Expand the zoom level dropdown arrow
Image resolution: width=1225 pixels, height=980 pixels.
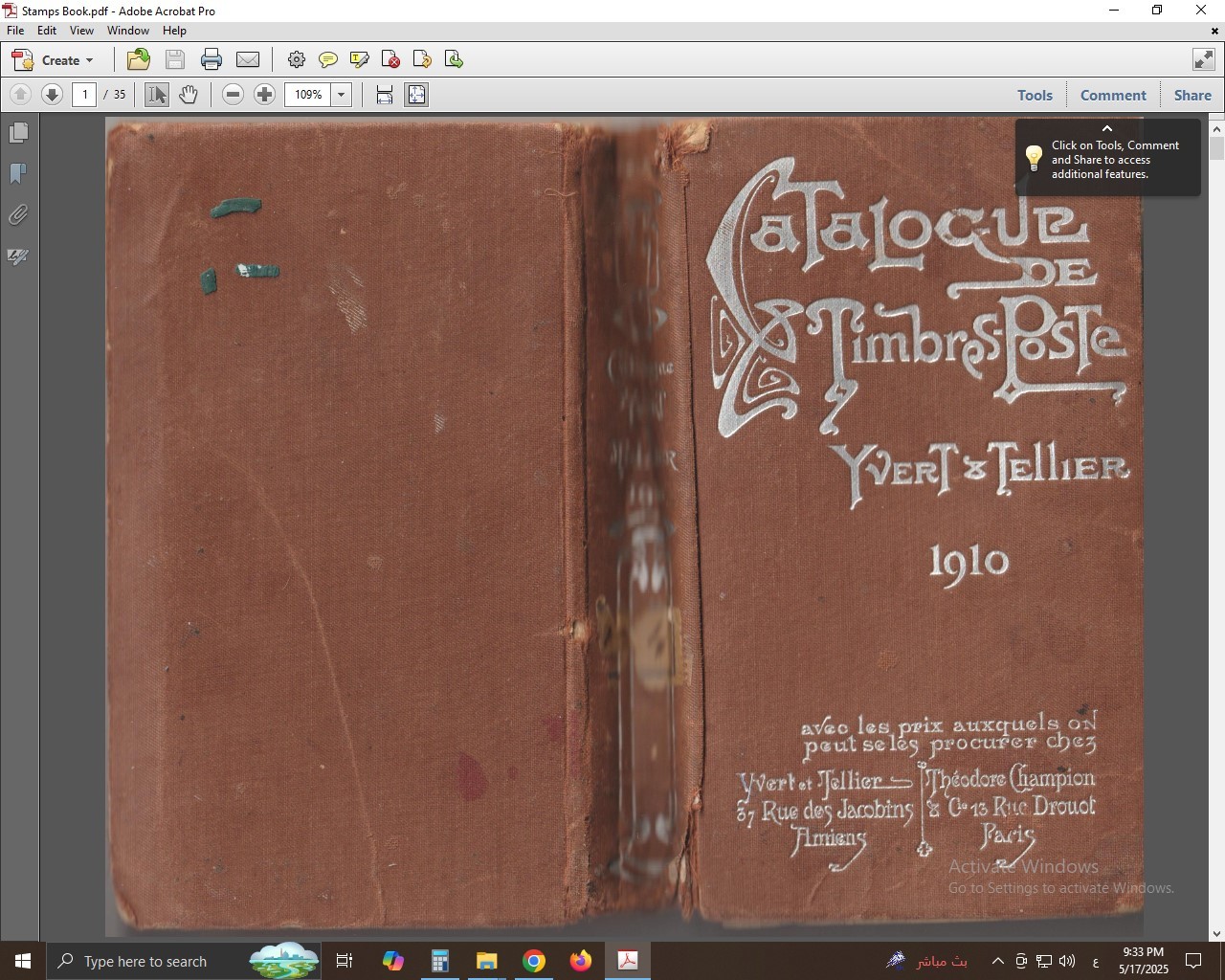tap(342, 95)
